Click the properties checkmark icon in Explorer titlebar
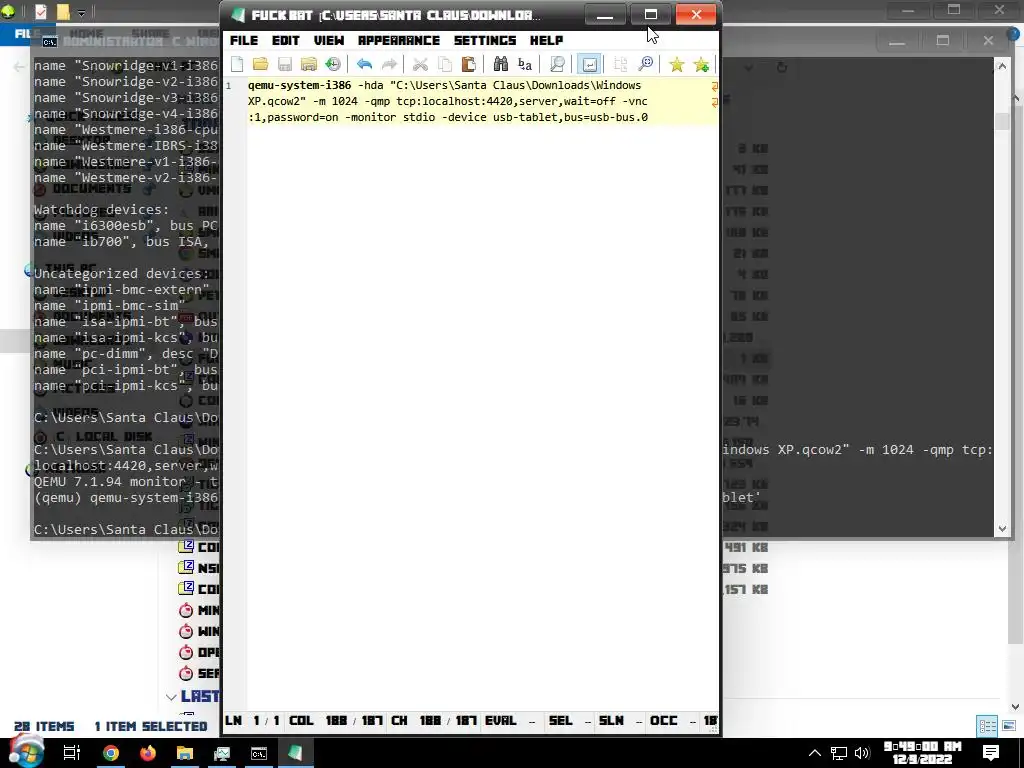Screen dimensions: 1024x768 click(40, 12)
